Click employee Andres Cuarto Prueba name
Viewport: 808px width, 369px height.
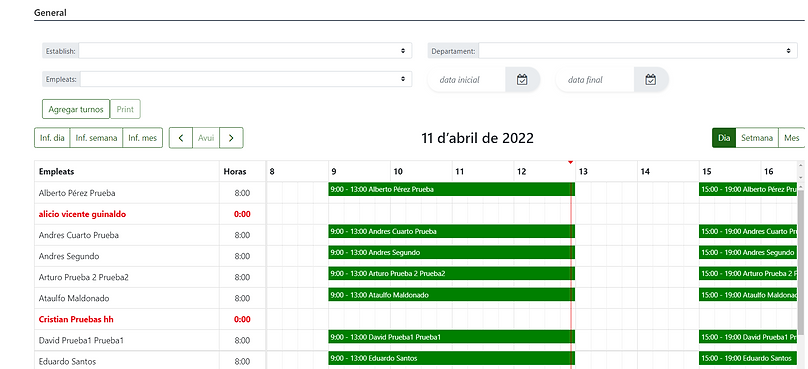click(79, 235)
